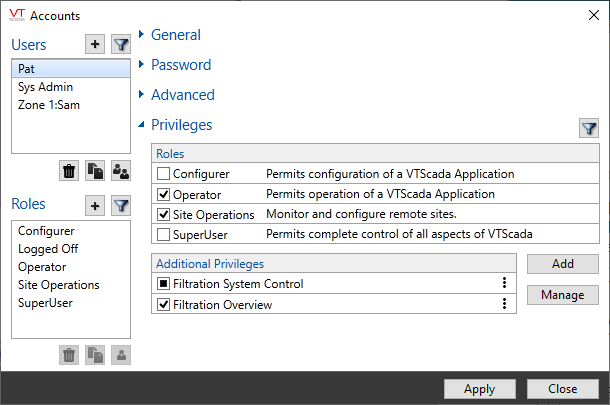Click the user groups icon below Users list
This screenshot has width=610, height=405.
click(x=121, y=171)
